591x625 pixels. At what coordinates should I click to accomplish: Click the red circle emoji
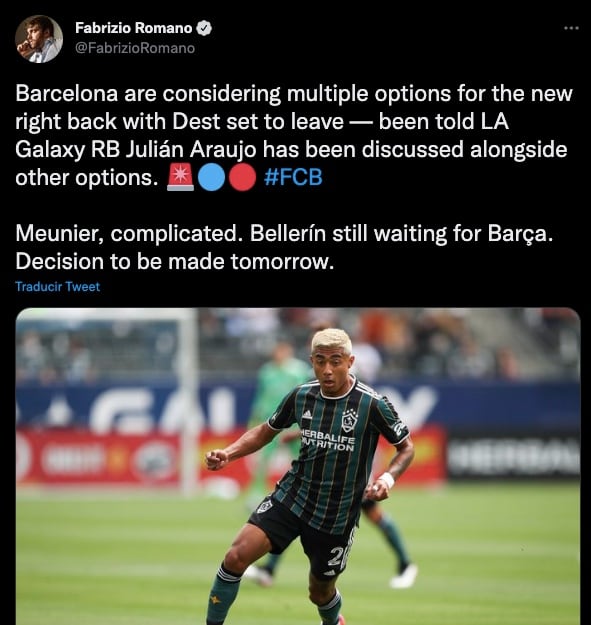[x=242, y=177]
